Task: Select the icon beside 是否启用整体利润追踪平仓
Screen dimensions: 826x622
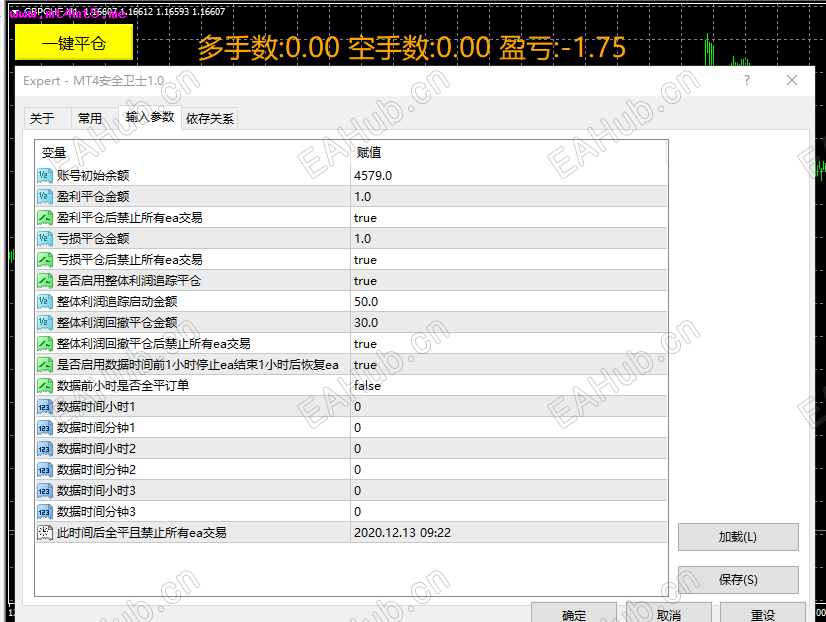Action: pyautogui.click(x=45, y=280)
